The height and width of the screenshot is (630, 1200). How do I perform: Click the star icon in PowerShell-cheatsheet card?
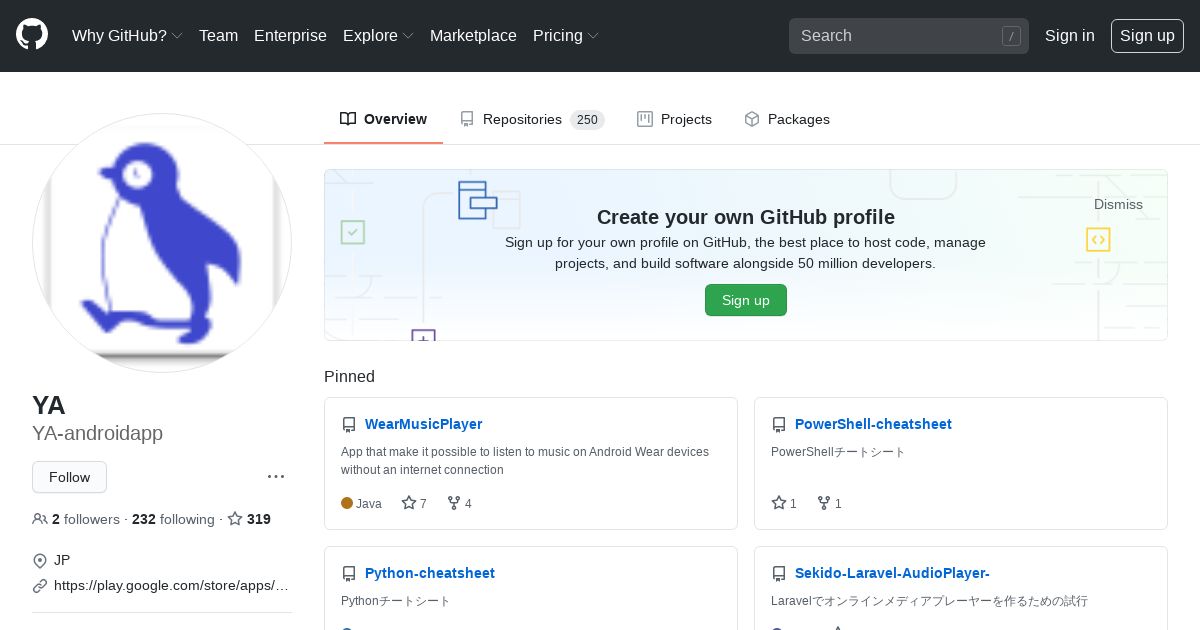pyautogui.click(x=779, y=503)
